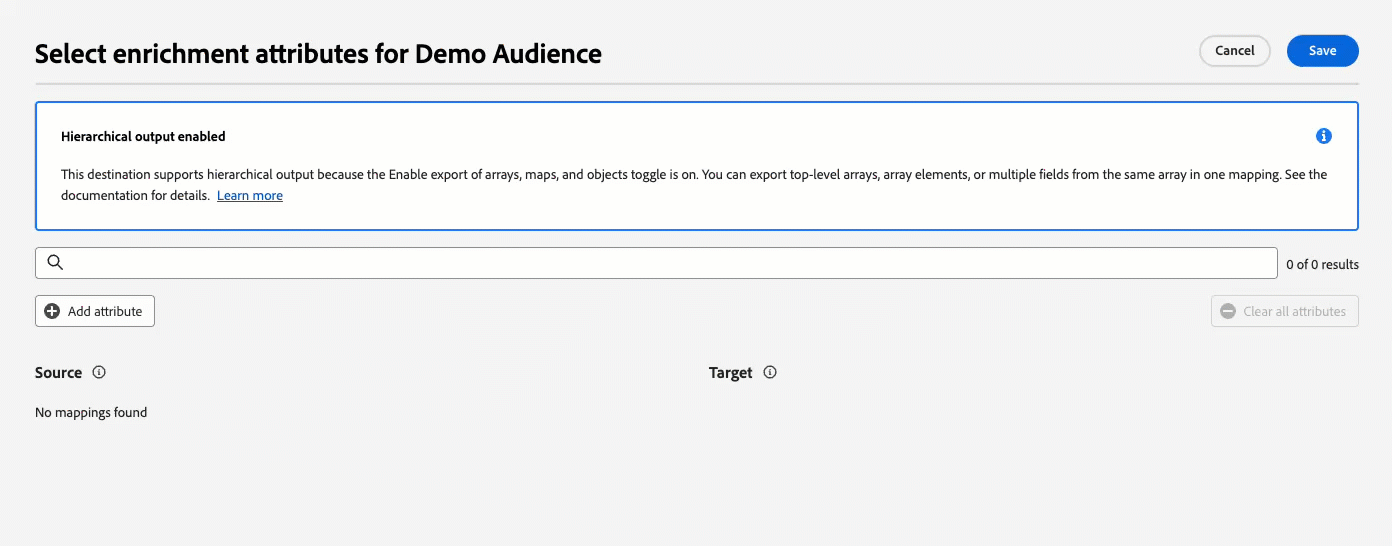Click the plus icon in Add attribute

[x=52, y=311]
